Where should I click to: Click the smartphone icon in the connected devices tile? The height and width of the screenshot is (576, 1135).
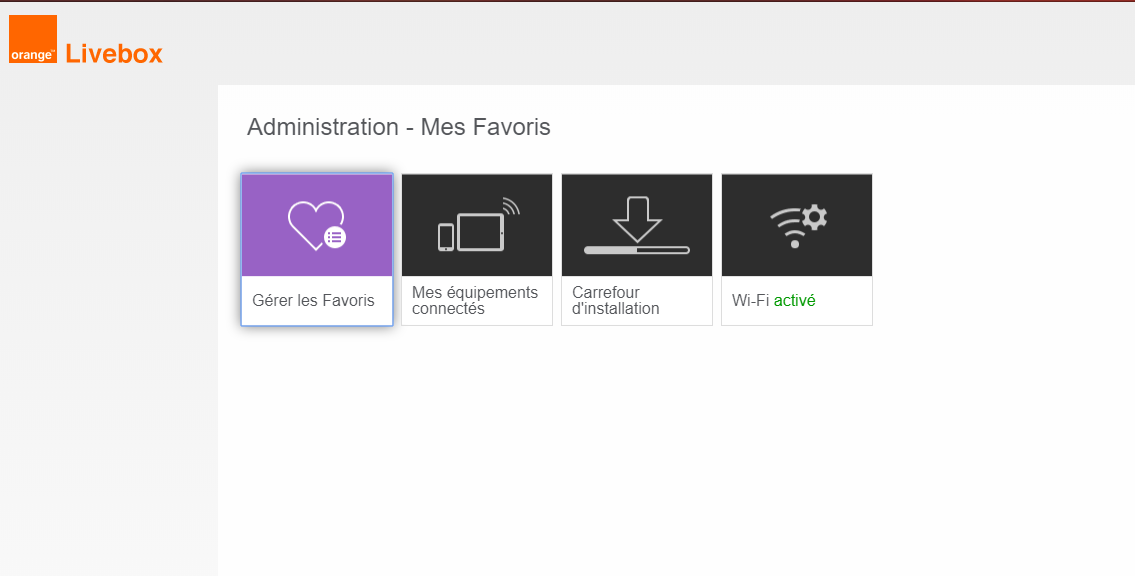click(446, 237)
